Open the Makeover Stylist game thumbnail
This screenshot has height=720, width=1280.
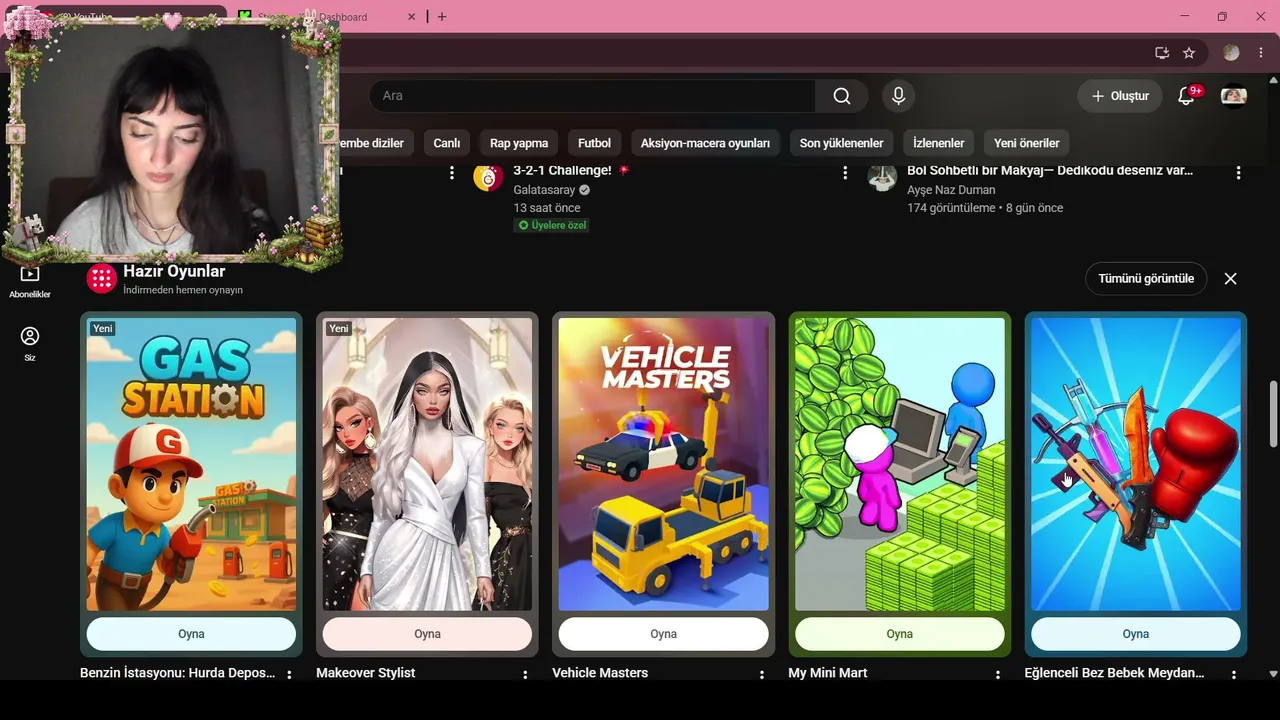[427, 464]
